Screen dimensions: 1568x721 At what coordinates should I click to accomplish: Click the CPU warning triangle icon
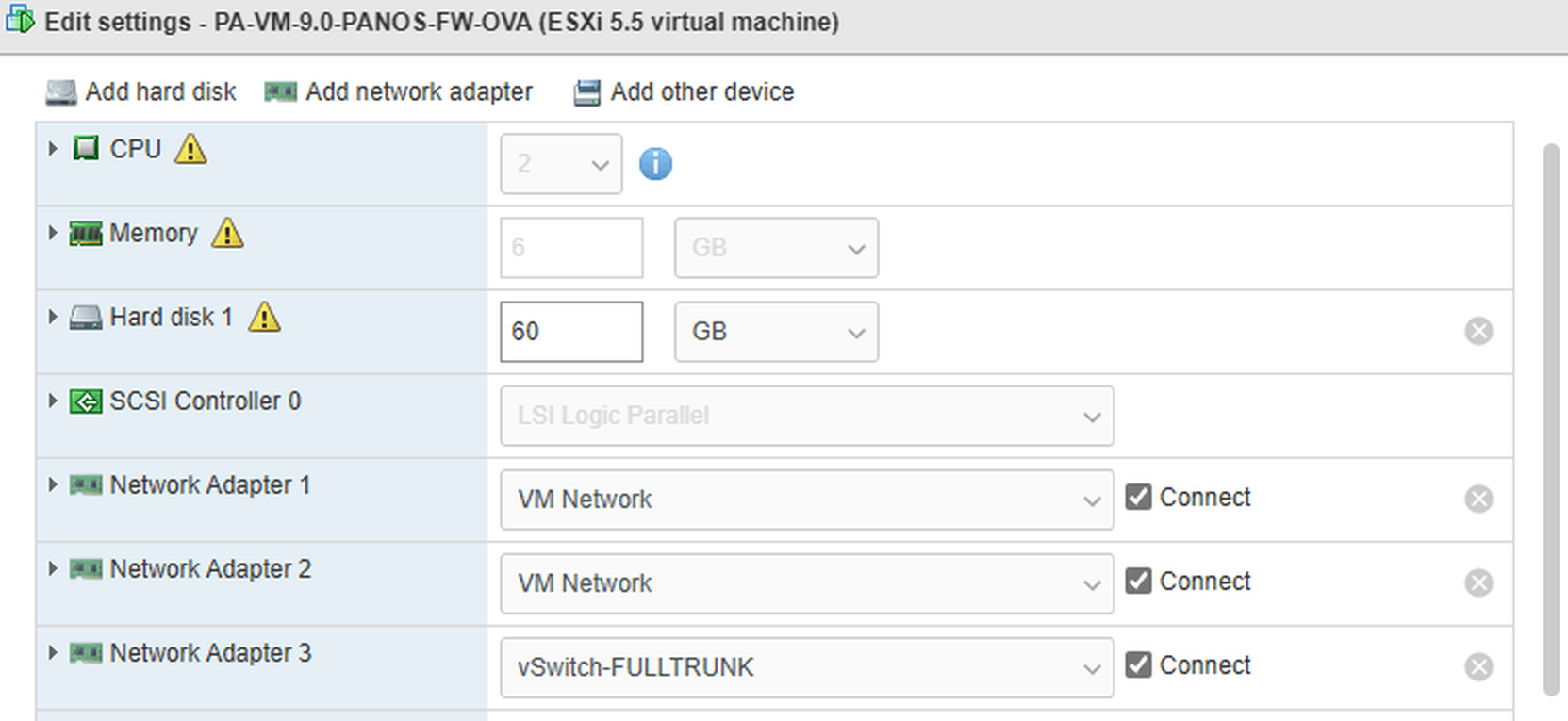tap(190, 149)
